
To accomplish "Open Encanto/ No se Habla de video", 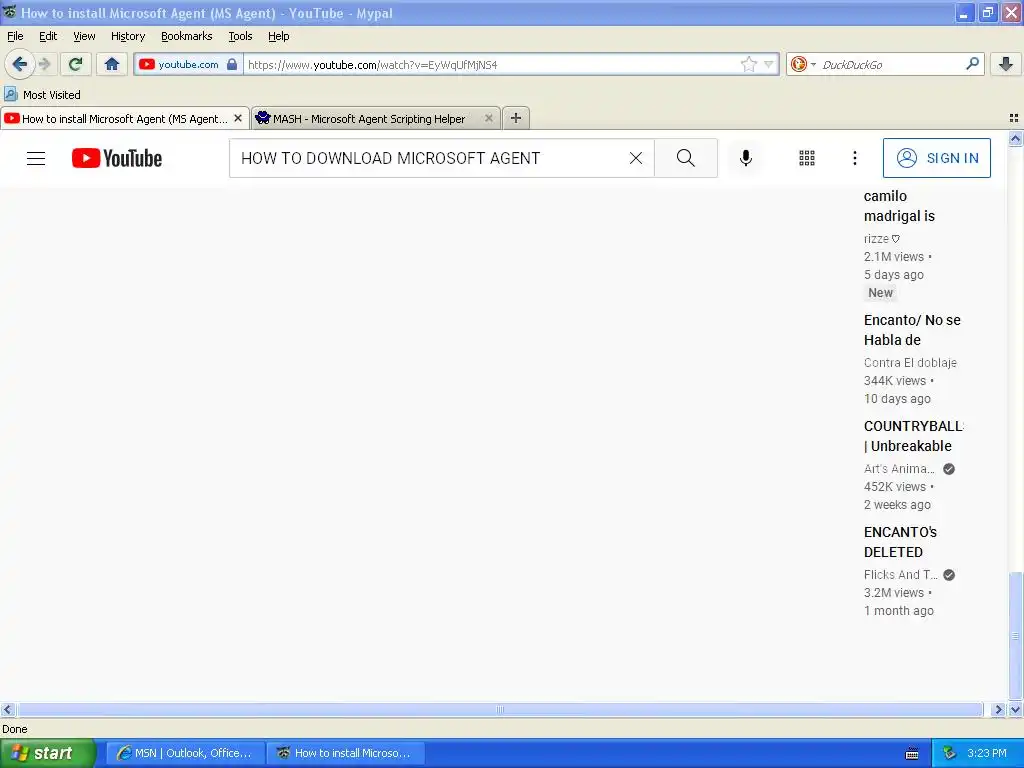I will click(x=912, y=330).
